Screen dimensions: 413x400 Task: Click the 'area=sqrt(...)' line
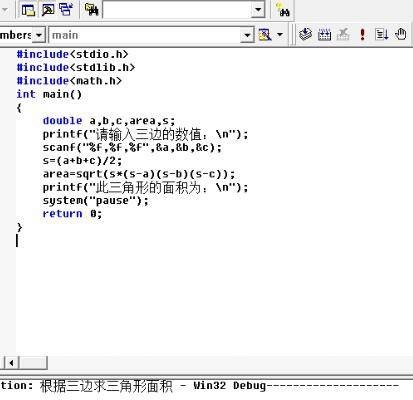tap(139, 174)
